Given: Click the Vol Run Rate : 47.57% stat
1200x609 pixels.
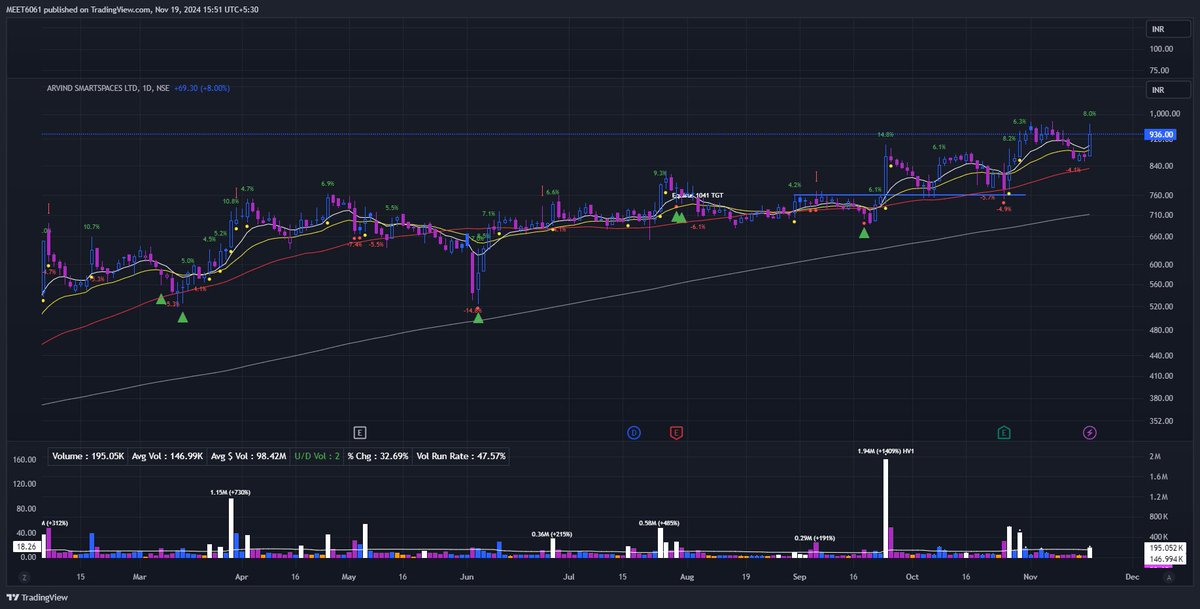Looking at the screenshot, I should (462, 456).
